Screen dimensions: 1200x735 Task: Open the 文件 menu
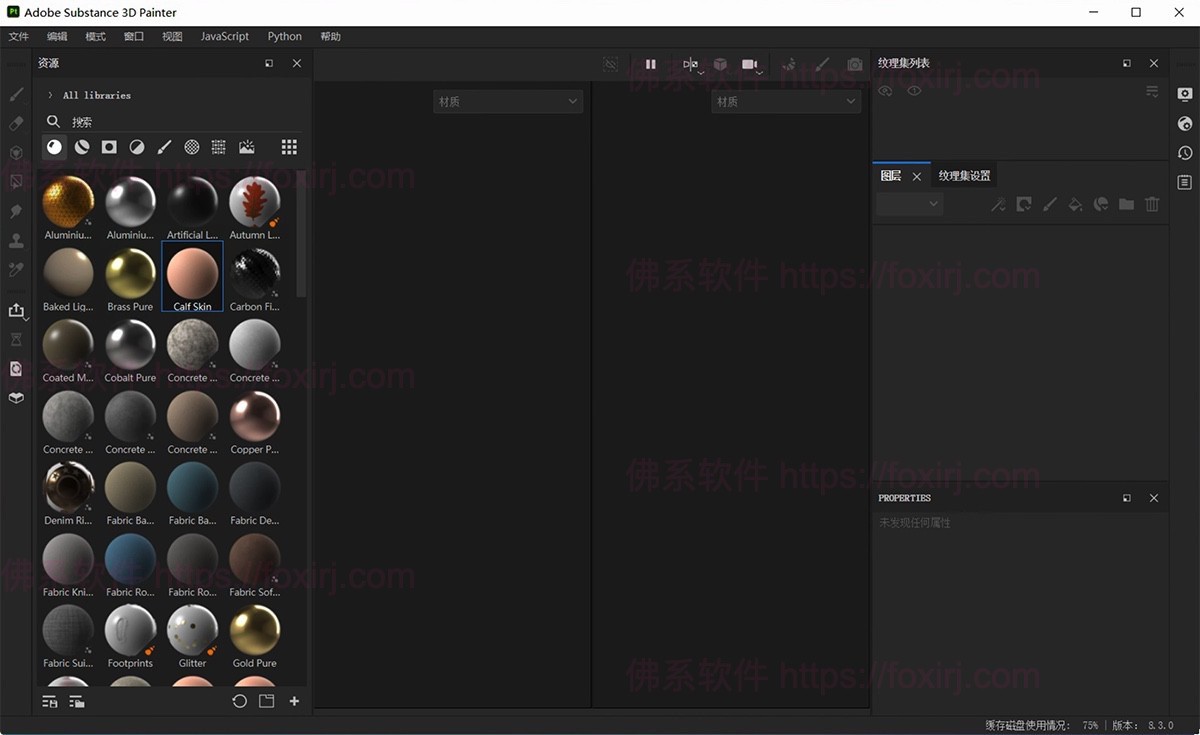(19, 36)
